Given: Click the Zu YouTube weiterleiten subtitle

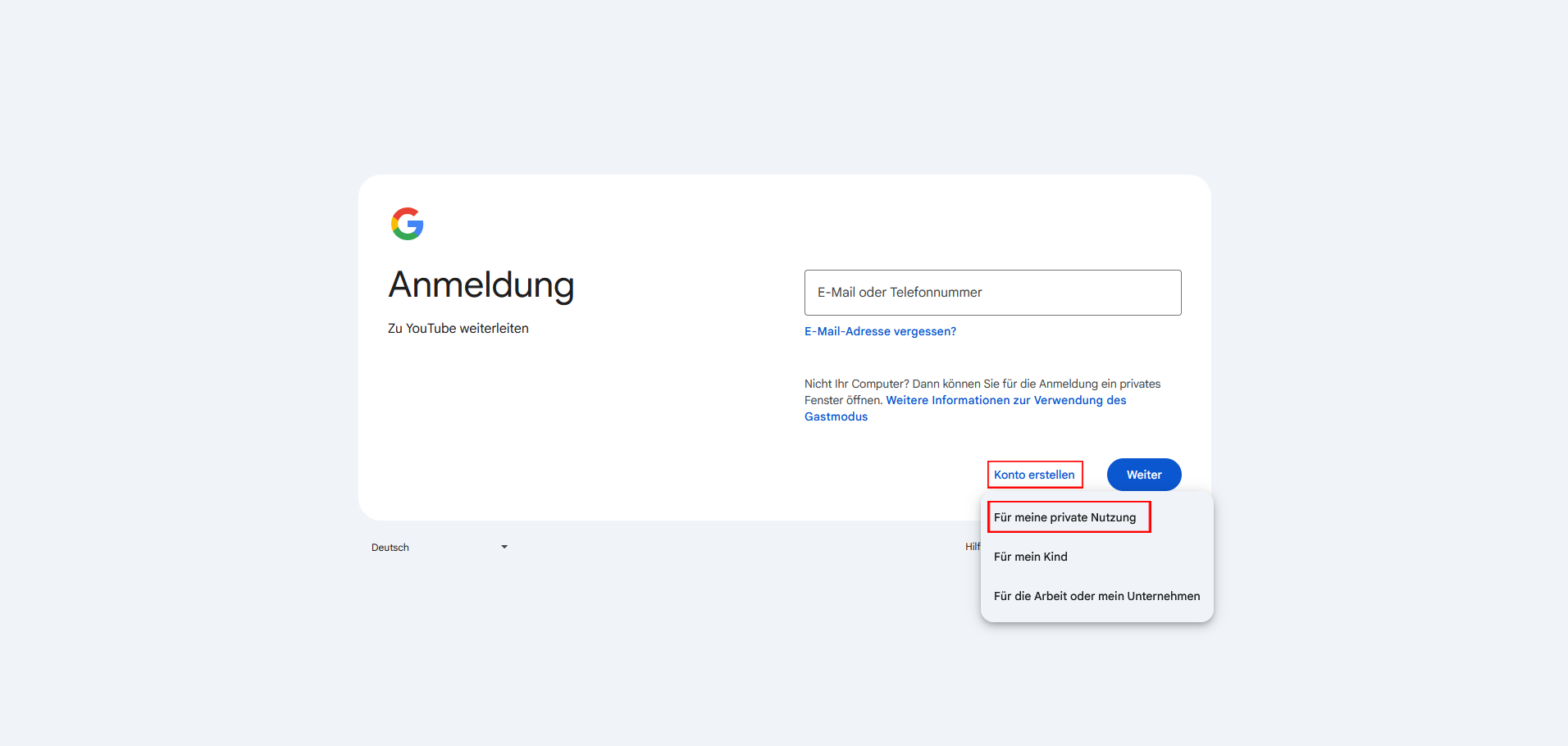Looking at the screenshot, I should pos(458,328).
